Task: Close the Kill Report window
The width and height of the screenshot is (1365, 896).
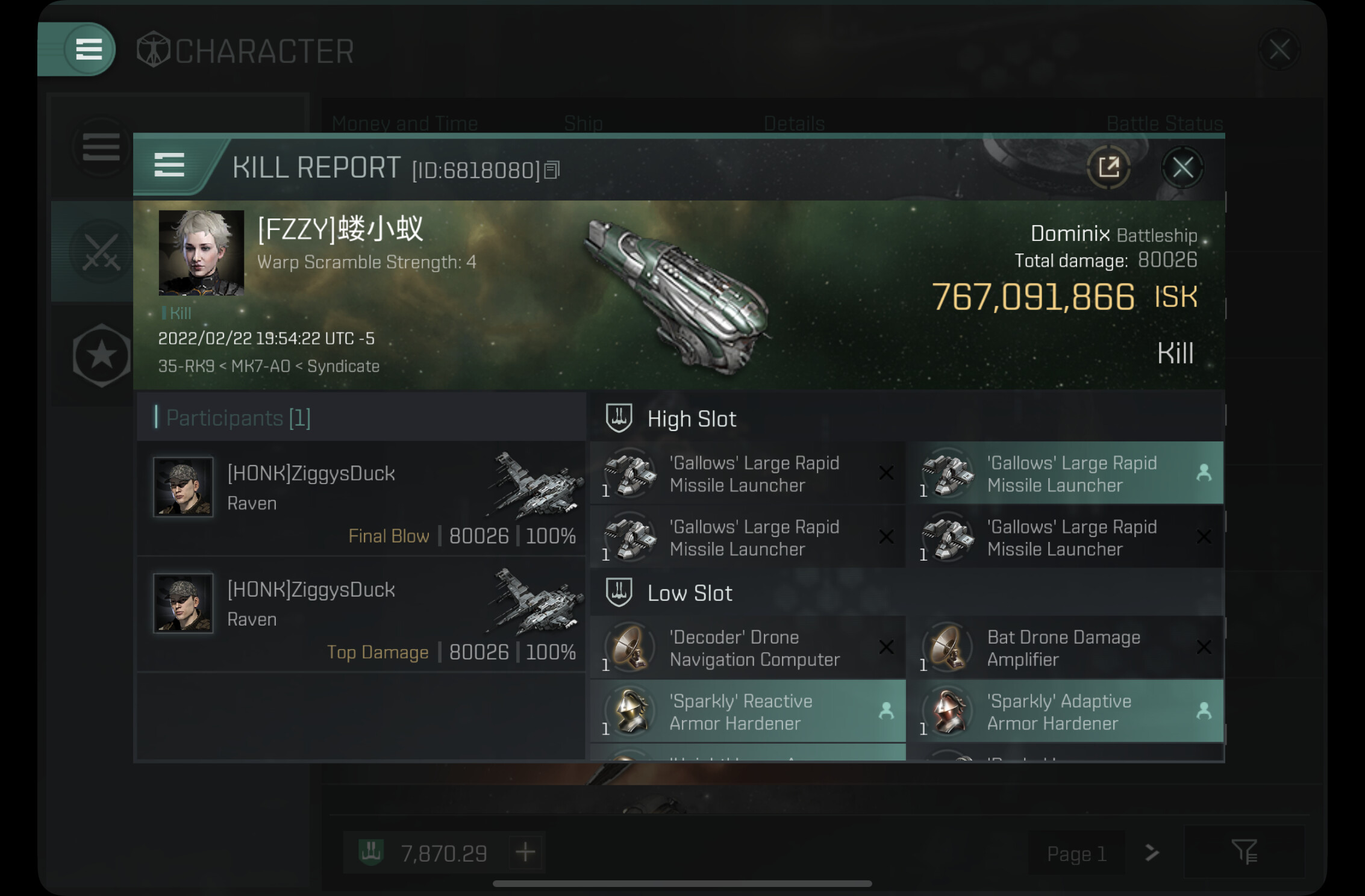Action: pos(1182,167)
